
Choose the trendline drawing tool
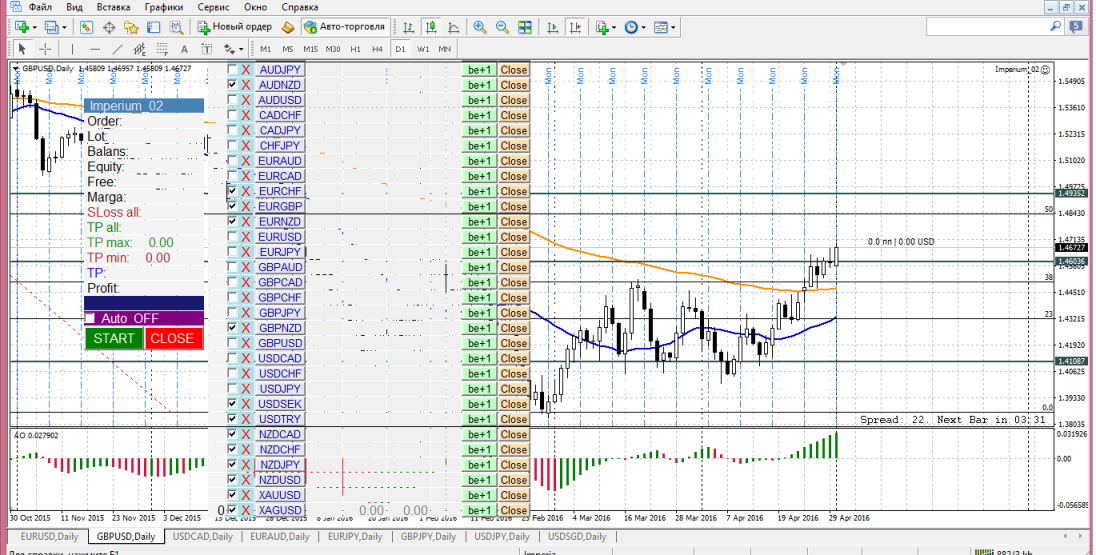[117, 49]
